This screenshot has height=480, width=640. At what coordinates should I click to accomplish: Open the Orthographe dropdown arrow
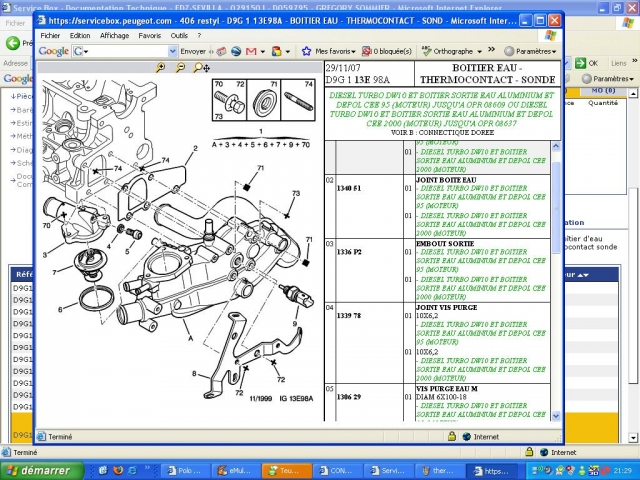point(479,52)
